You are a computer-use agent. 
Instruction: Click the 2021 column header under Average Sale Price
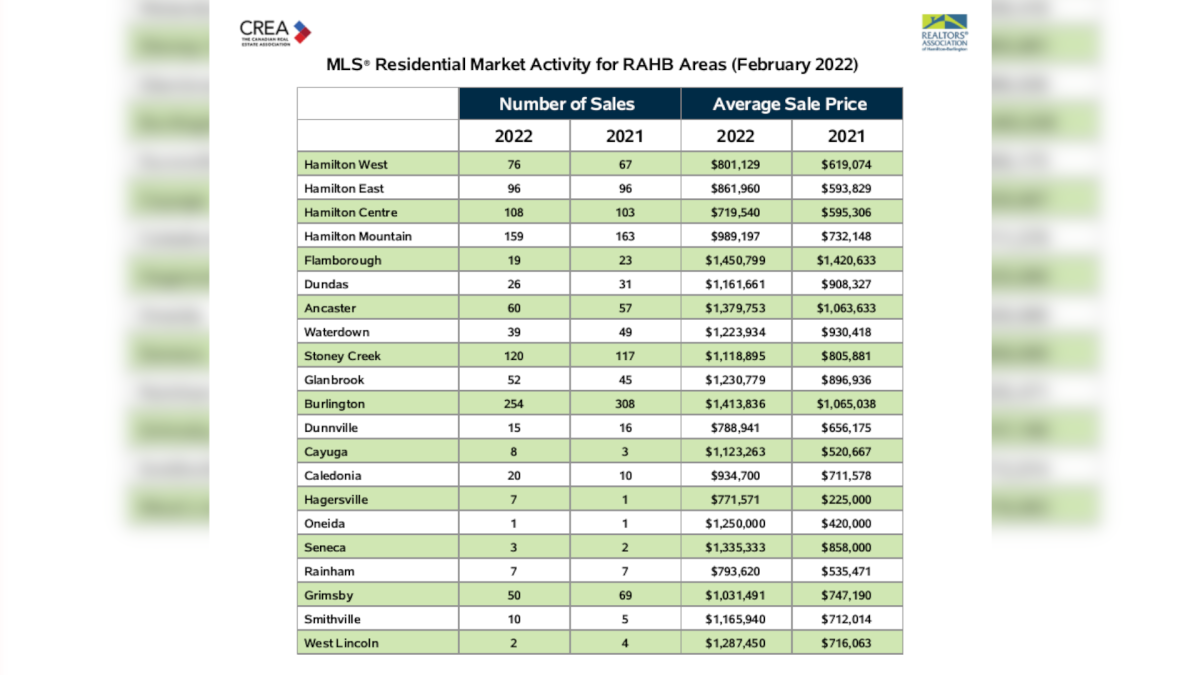pyautogui.click(x=848, y=135)
